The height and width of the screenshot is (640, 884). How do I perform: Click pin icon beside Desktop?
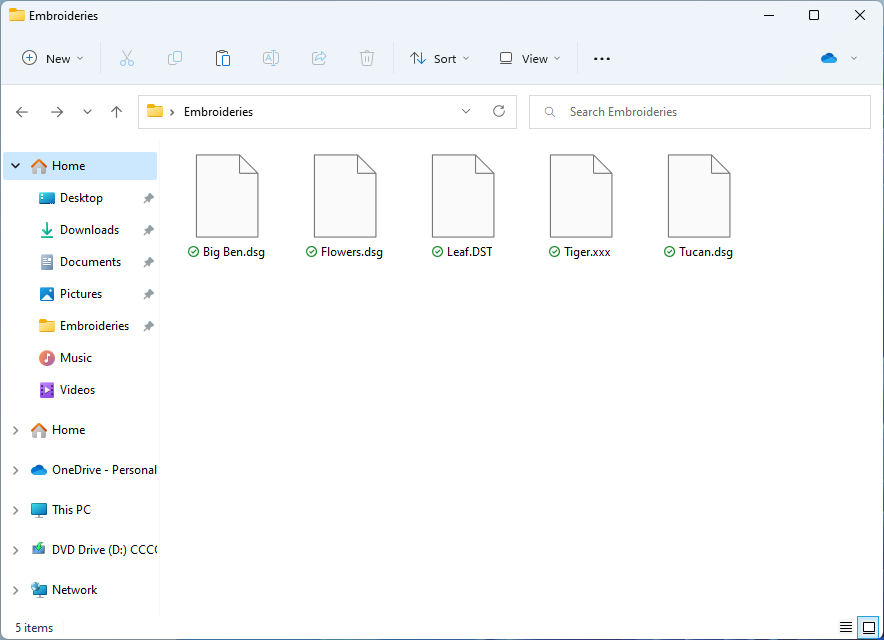[x=148, y=198]
